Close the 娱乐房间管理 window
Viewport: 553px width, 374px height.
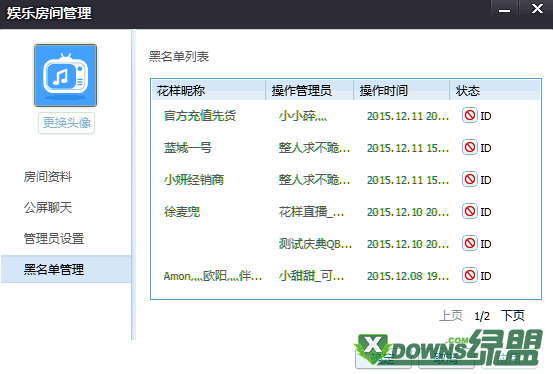click(537, 8)
